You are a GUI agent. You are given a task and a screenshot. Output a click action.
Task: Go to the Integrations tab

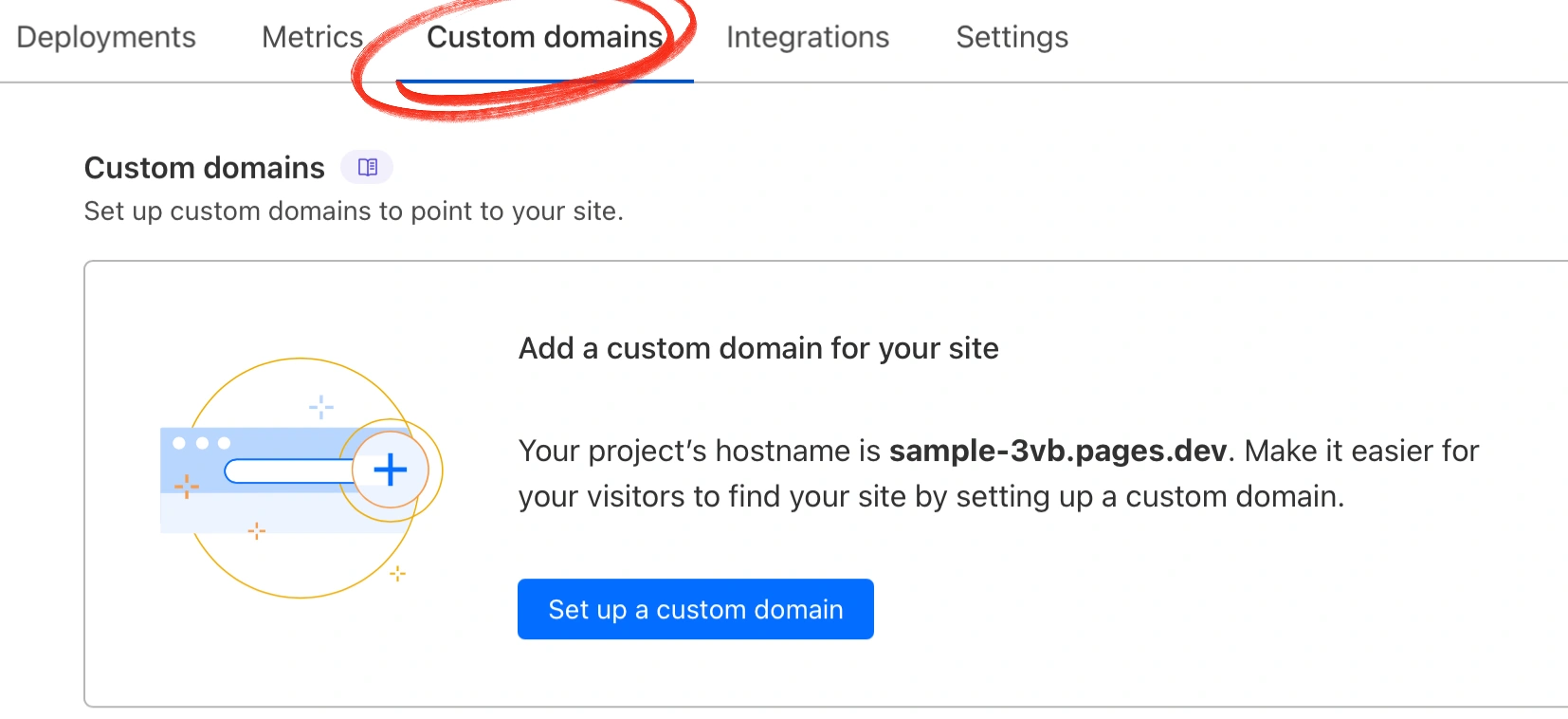807,37
